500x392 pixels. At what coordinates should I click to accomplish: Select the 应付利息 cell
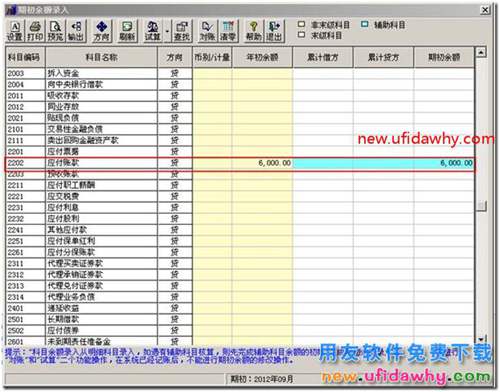(x=102, y=208)
